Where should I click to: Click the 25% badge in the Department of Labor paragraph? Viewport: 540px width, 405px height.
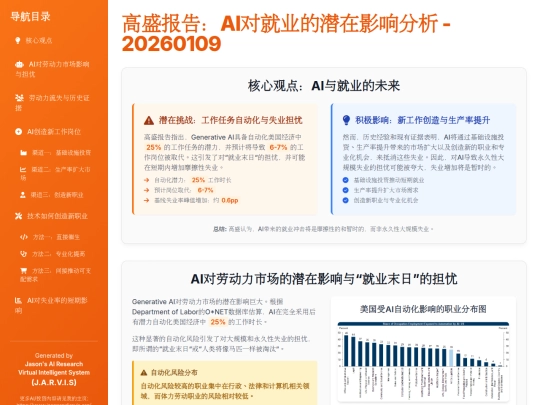click(218, 322)
